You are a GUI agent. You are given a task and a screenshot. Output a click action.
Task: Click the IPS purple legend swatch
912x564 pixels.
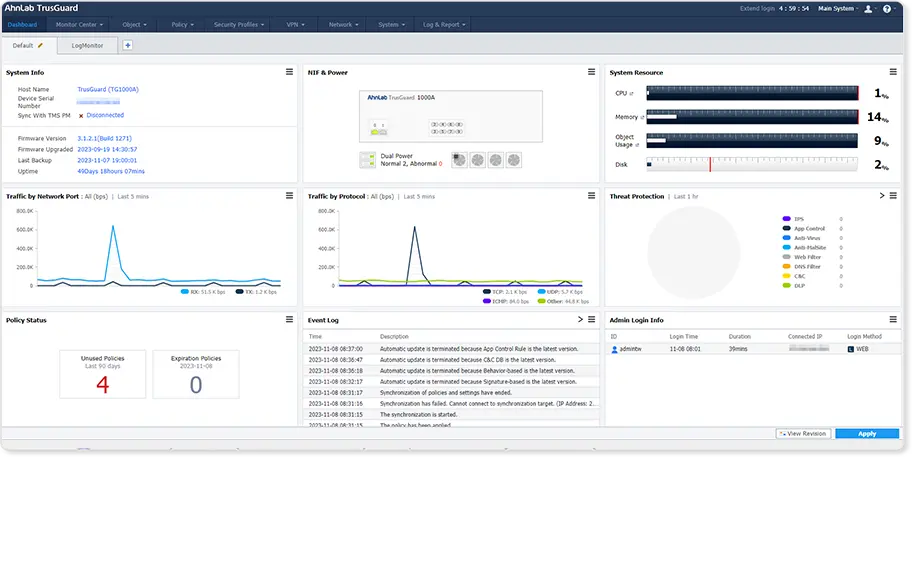click(x=786, y=219)
